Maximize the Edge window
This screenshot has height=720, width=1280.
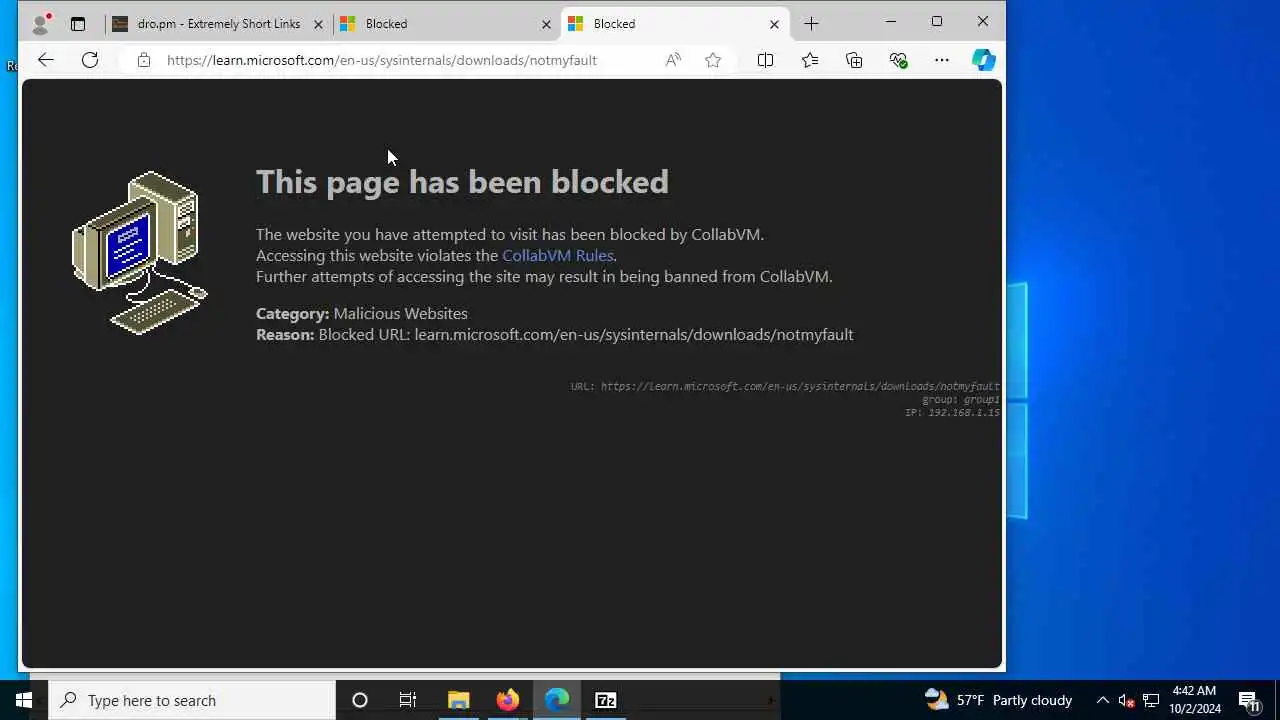tap(937, 22)
